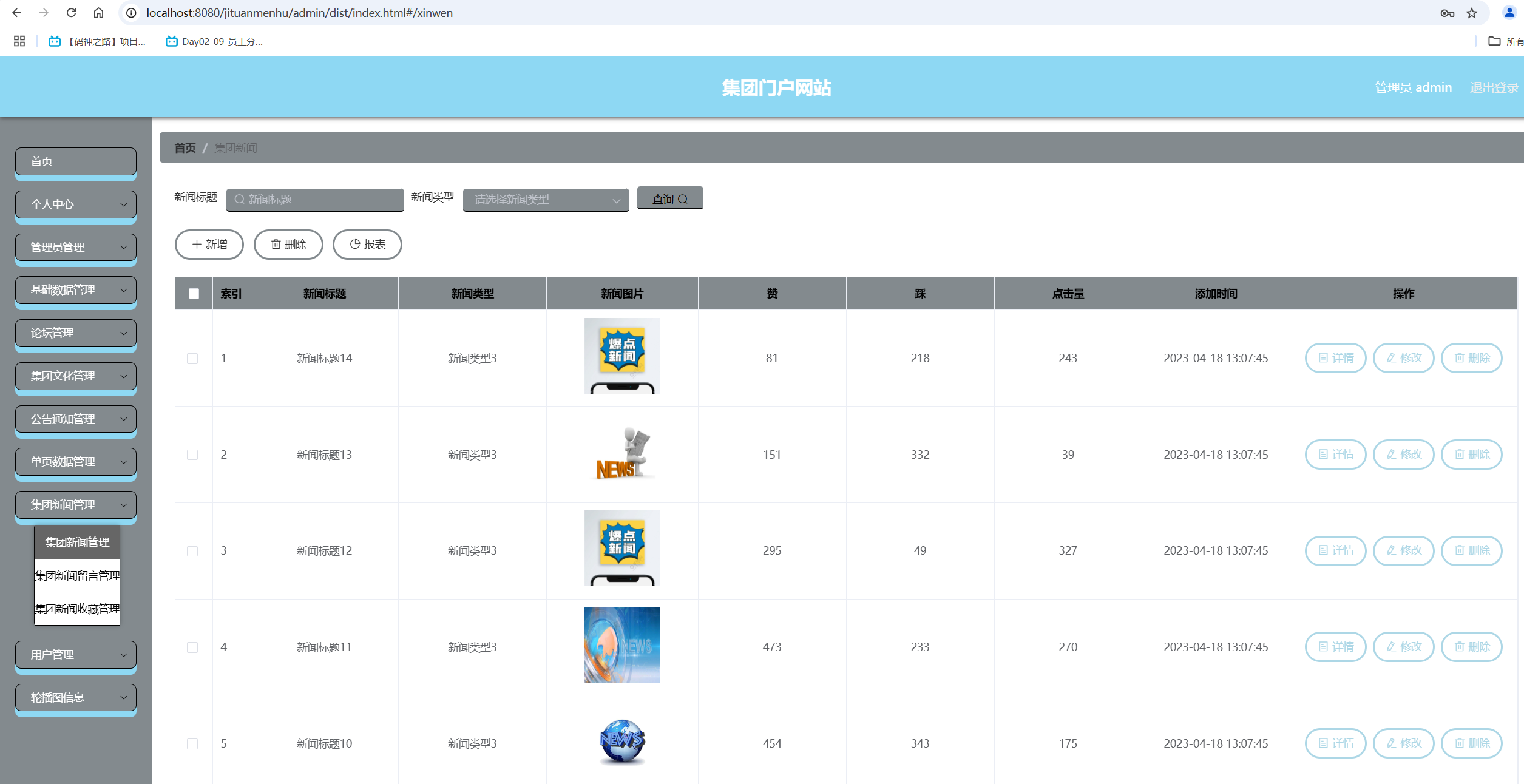The height and width of the screenshot is (784, 1524).
Task: Click 管理员 admin in the header
Action: [x=1413, y=87]
